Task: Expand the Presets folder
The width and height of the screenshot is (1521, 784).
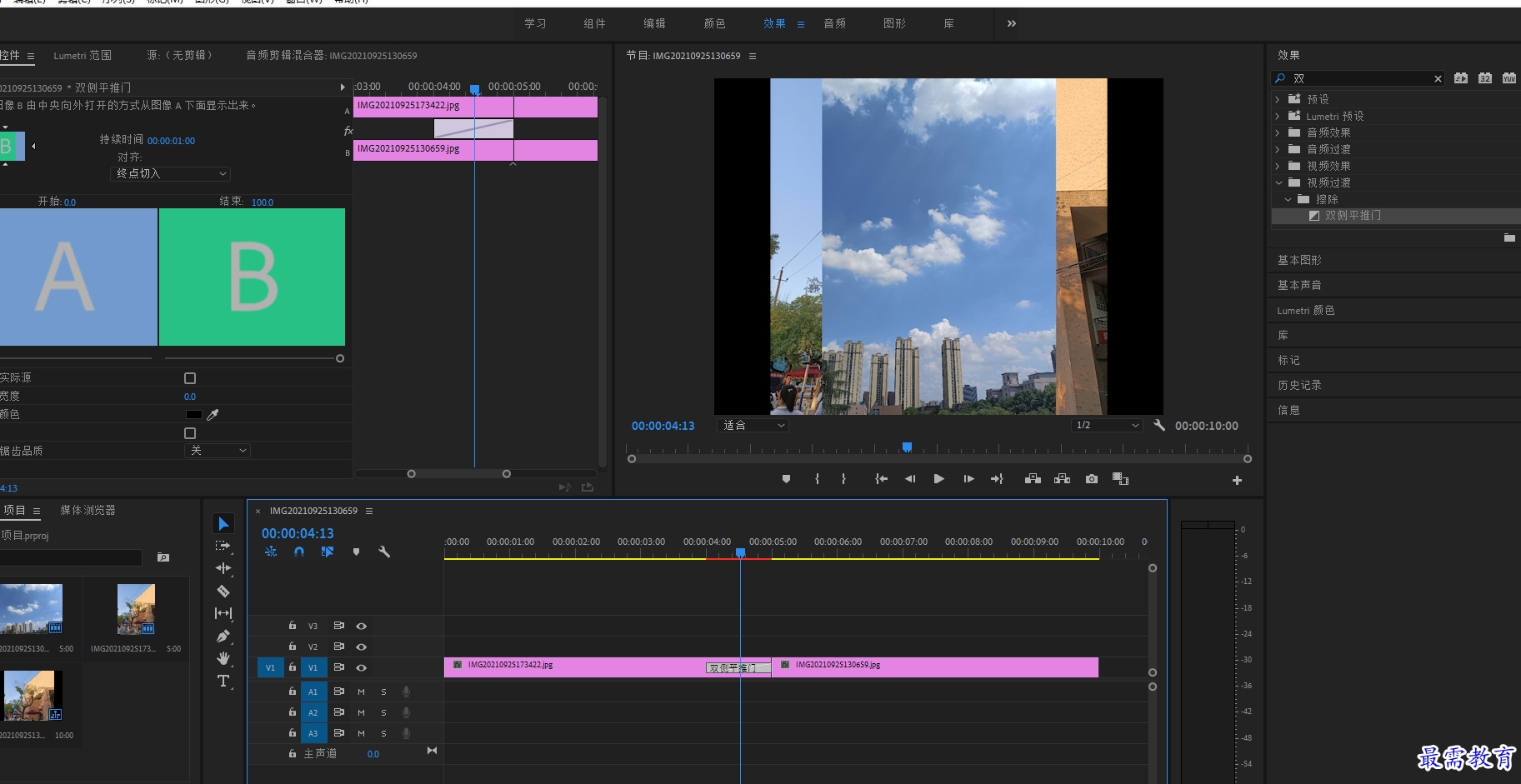Action: [1278, 99]
